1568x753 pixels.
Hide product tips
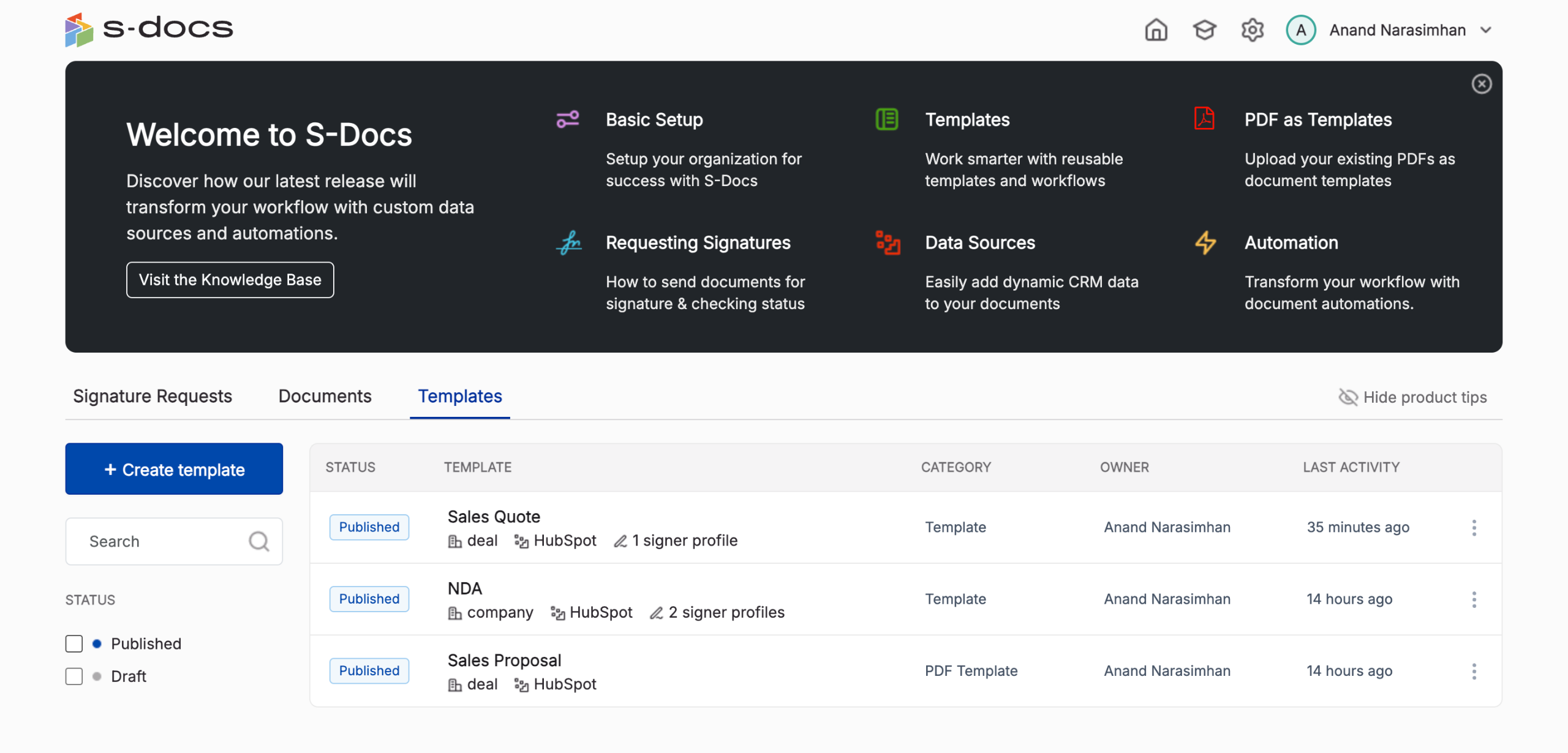pos(1412,397)
